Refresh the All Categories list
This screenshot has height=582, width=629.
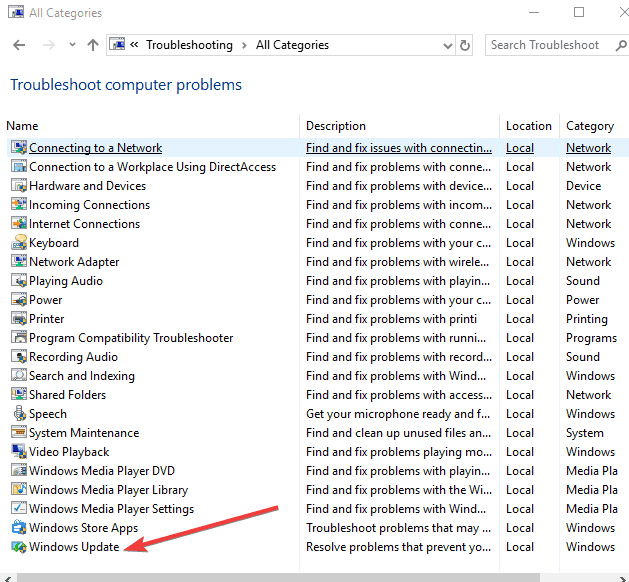pyautogui.click(x=465, y=45)
